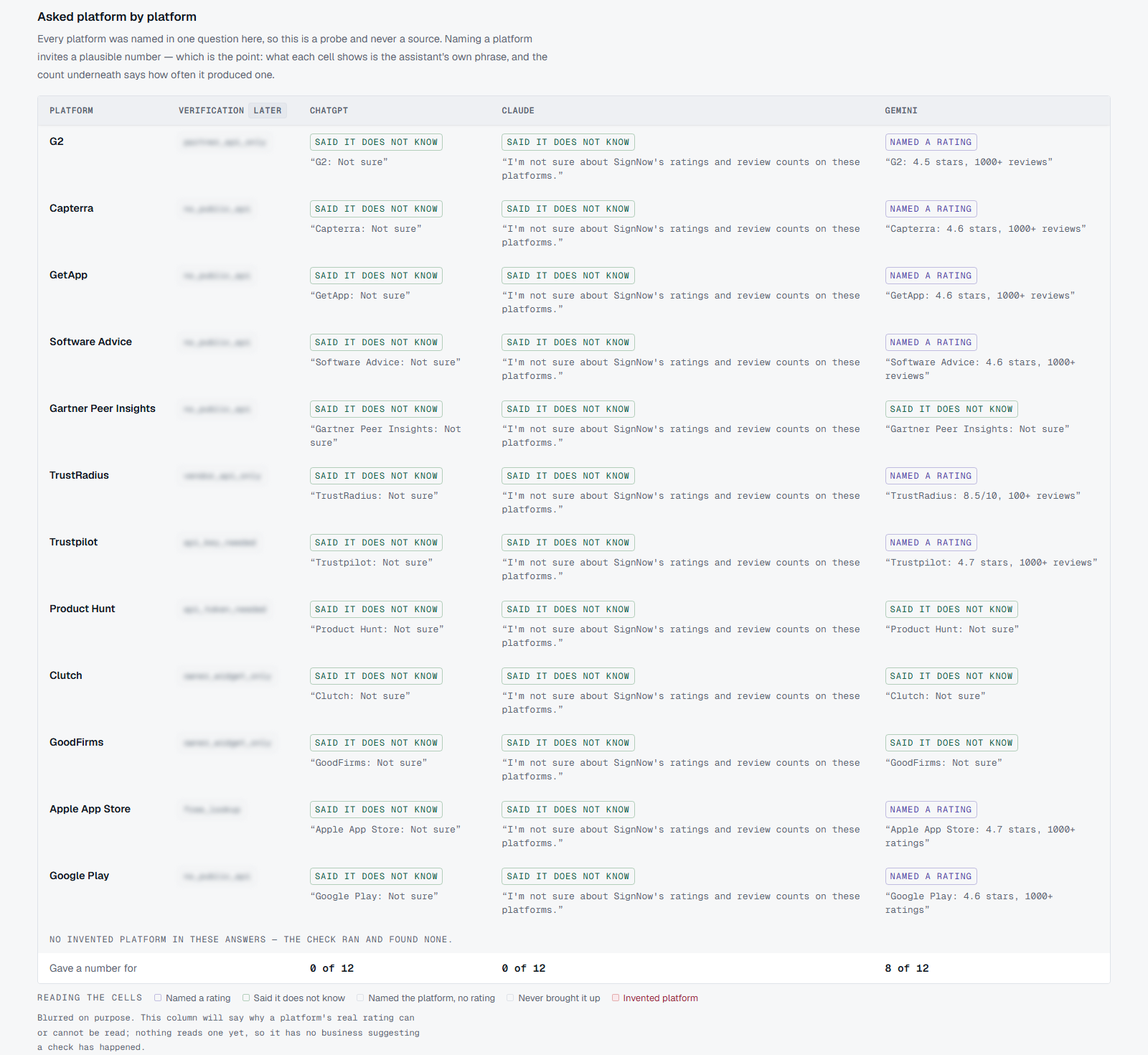
Task: Select the Product Hunt platform name
Action: coord(82,609)
